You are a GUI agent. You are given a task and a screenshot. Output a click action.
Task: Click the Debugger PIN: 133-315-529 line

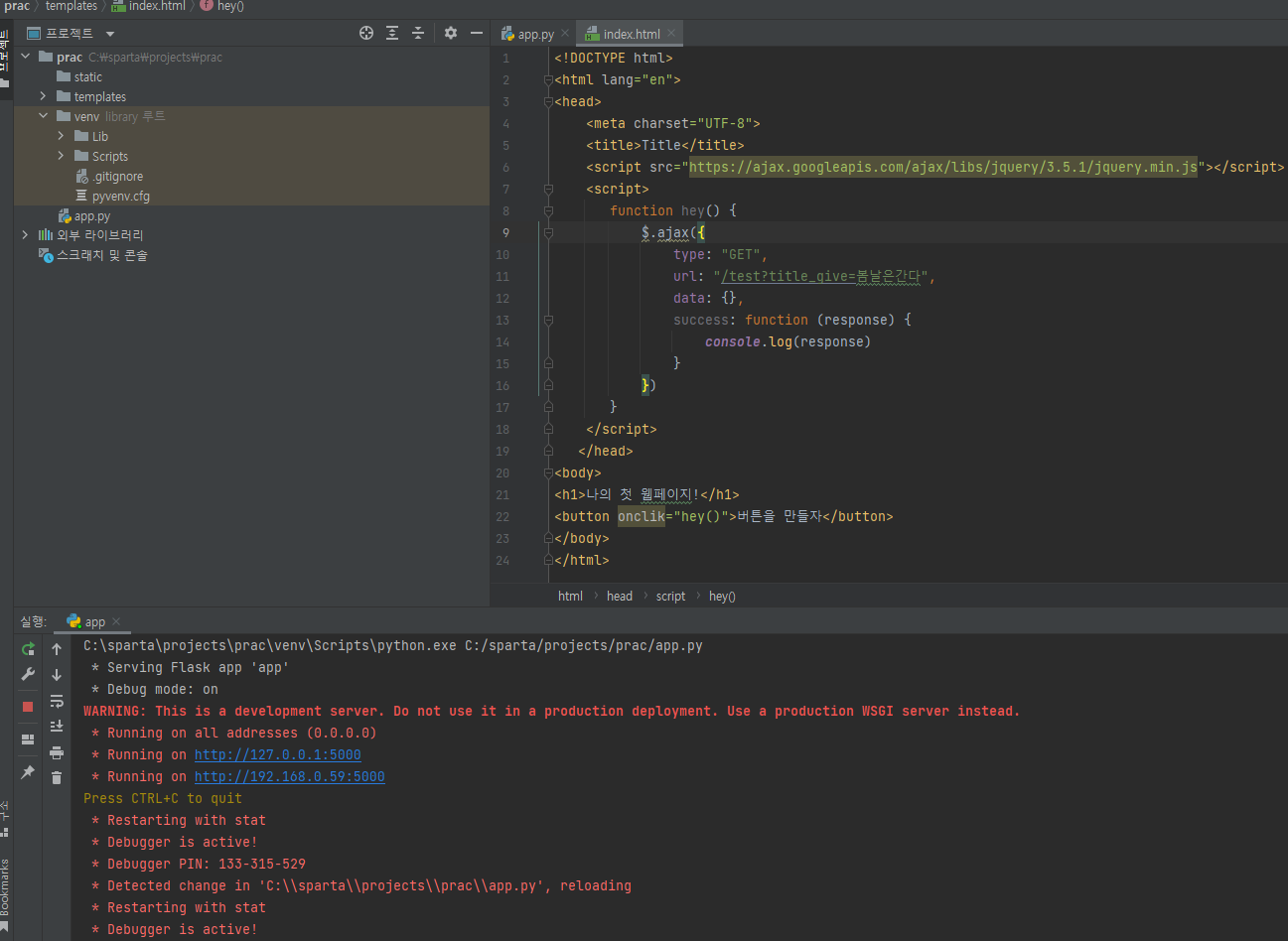199,865
